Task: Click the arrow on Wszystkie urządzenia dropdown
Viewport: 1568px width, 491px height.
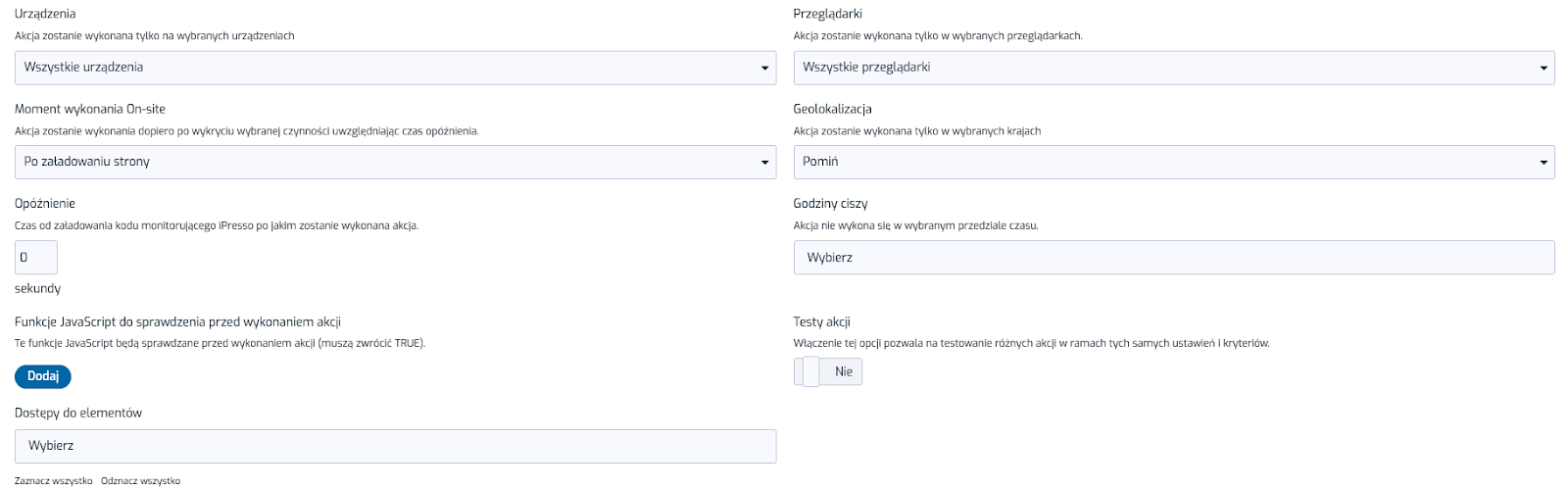Action: pos(764,69)
